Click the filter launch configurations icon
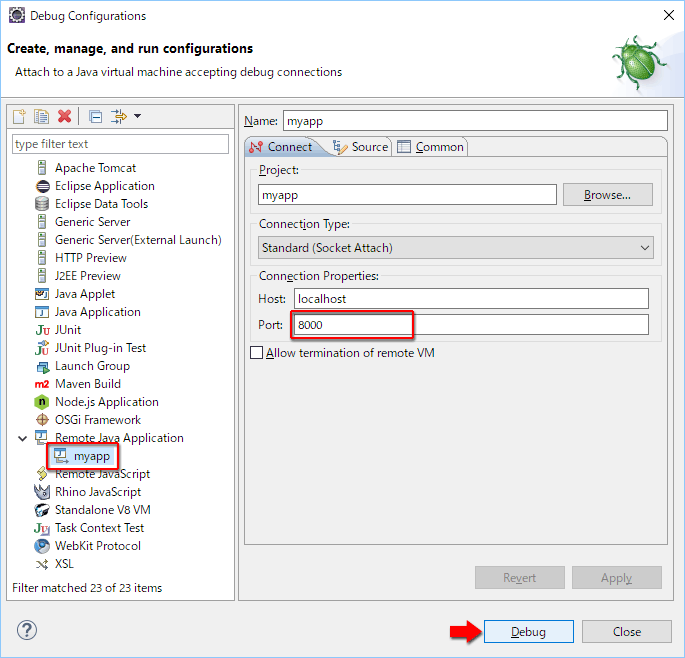Viewport: 685px width, 658px height. 118,116
